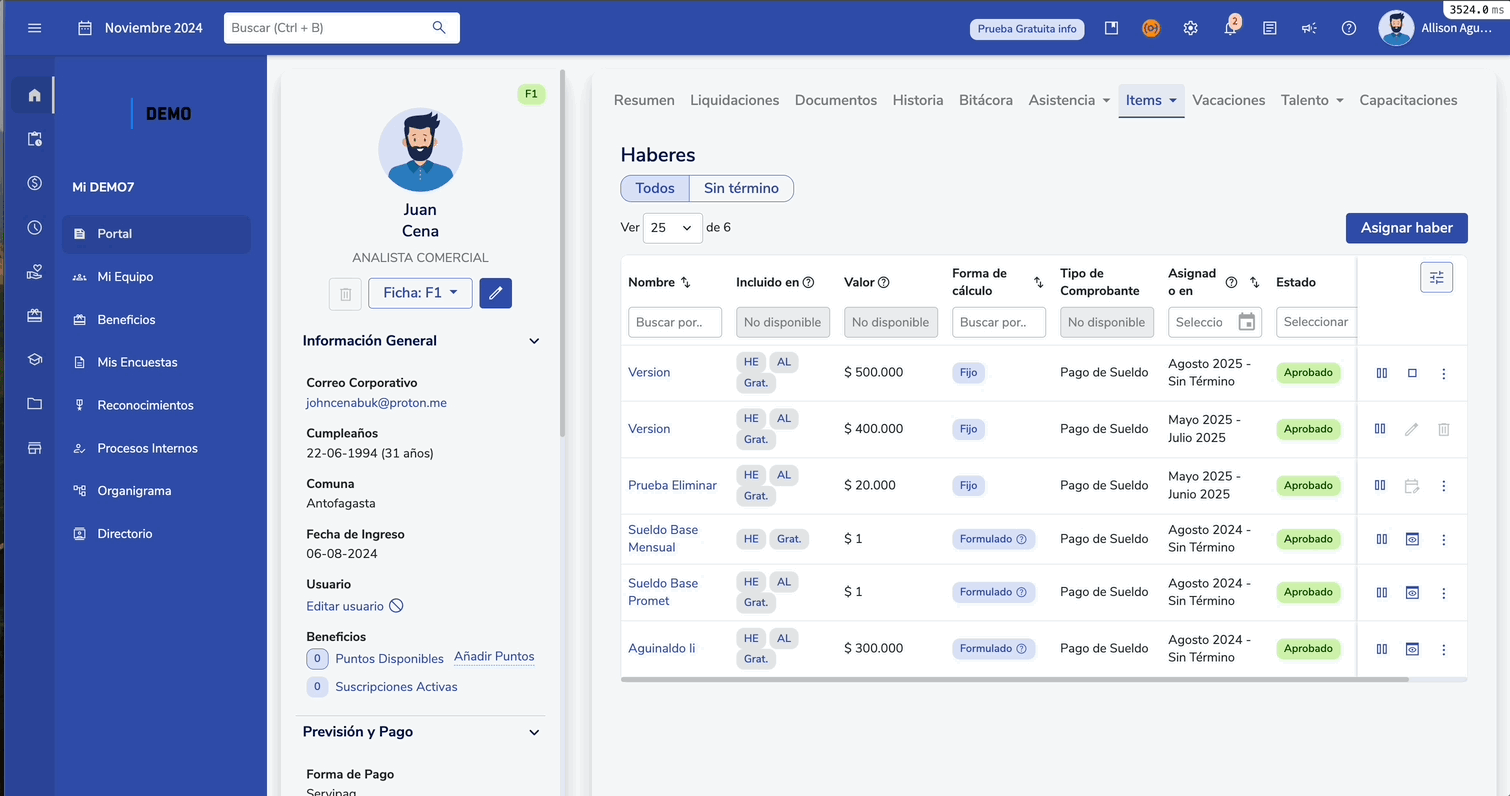
Task: Open the hamburger menu in top bar
Action: [x=35, y=28]
